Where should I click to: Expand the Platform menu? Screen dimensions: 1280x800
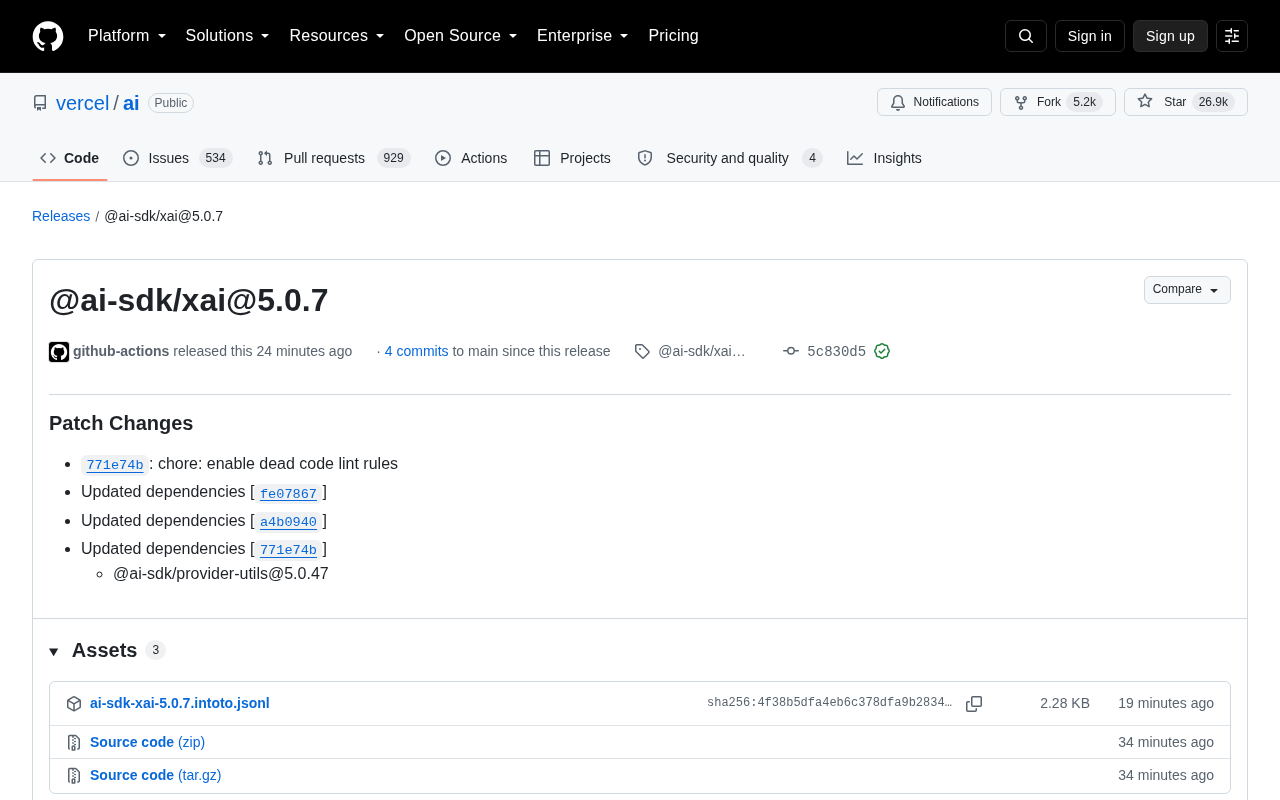pyautogui.click(x=127, y=36)
